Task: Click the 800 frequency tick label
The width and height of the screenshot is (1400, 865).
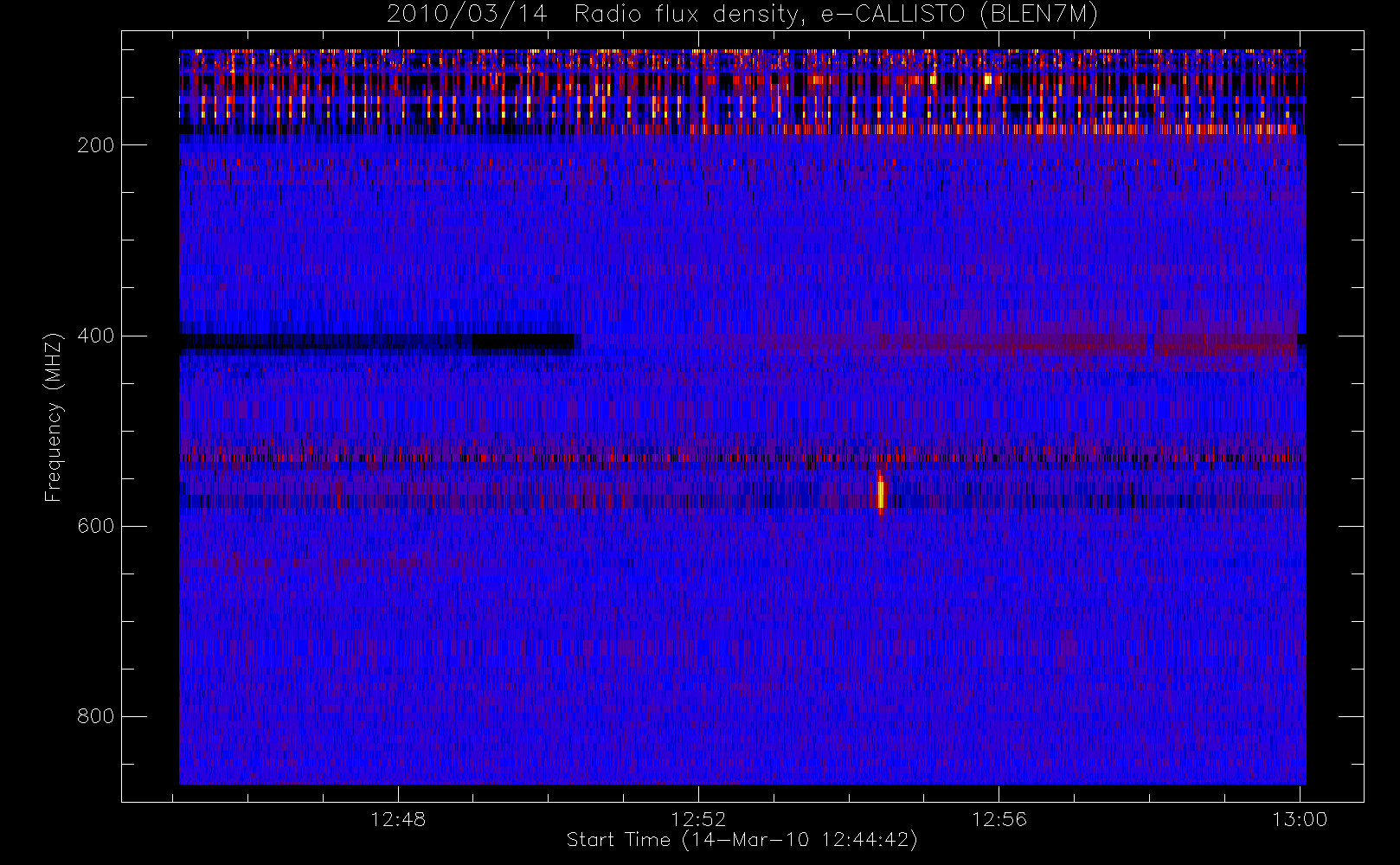Action: point(95,716)
